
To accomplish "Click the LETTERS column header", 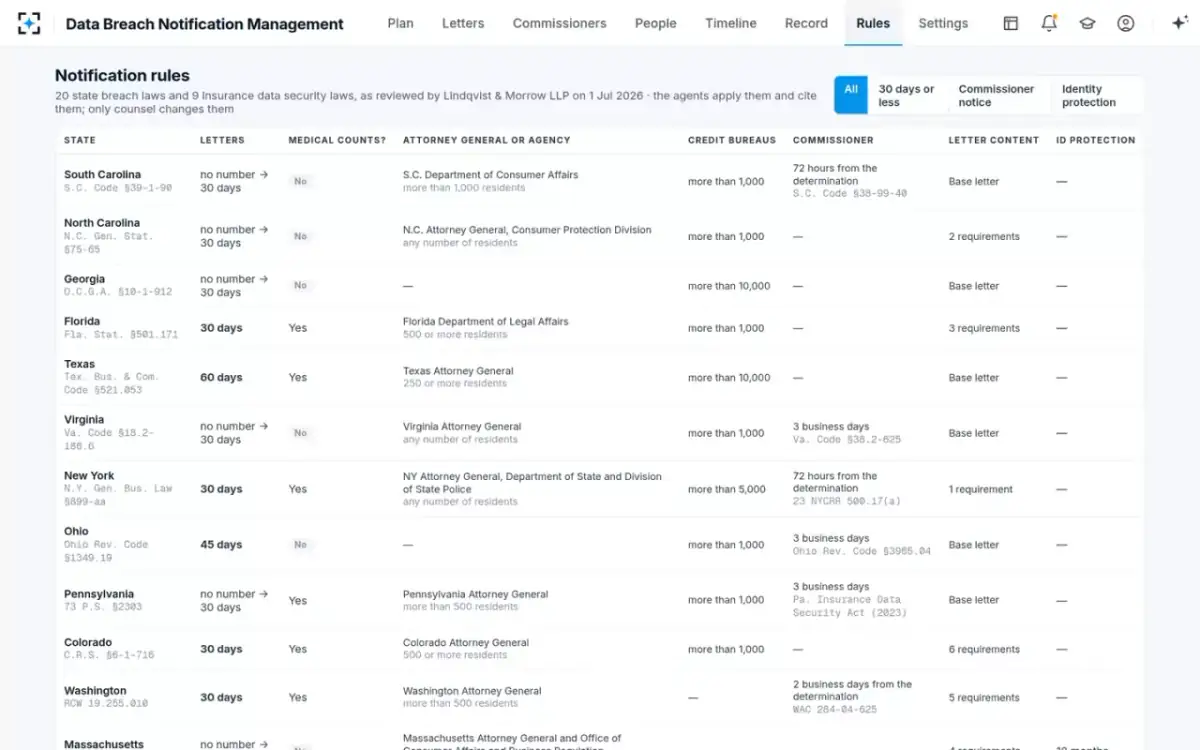I will (x=222, y=140).
